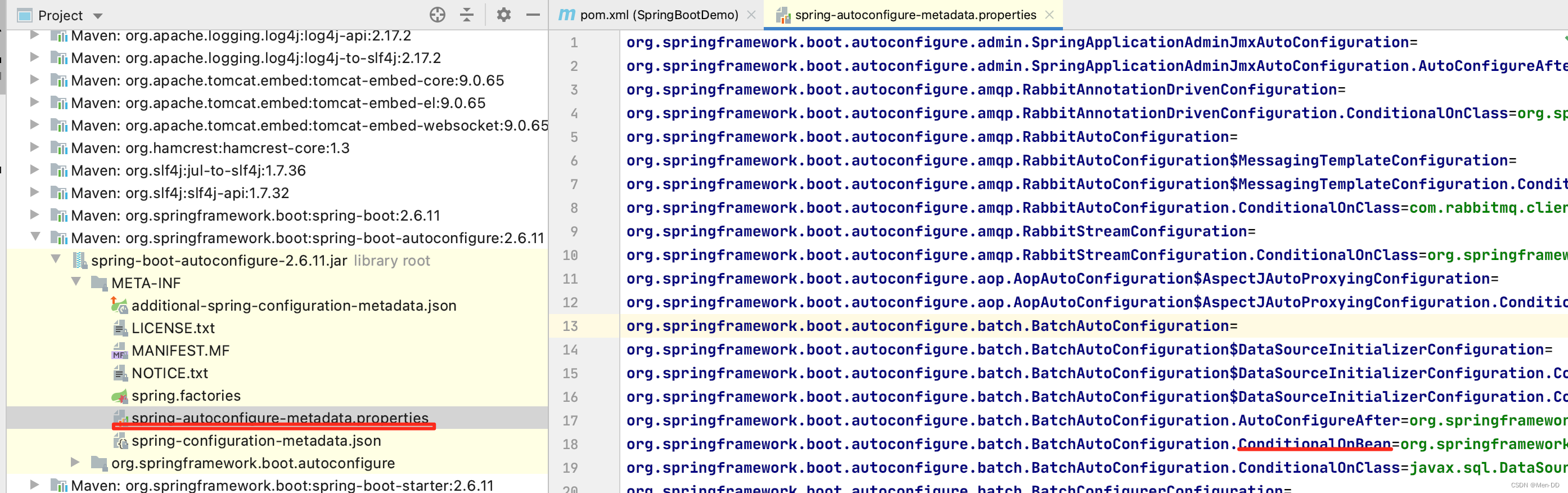Place cursor on amqp.RabbitAutoConfiguration= line 5
The width and height of the screenshot is (1568, 493).
click(x=1107, y=137)
